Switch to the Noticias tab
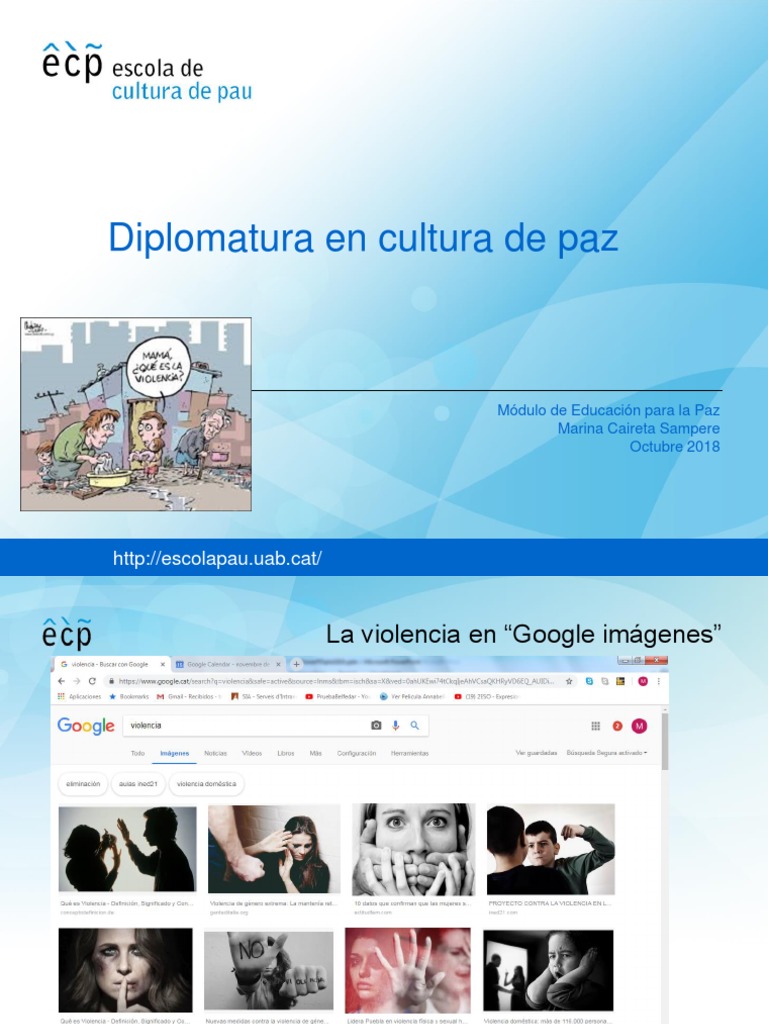This screenshot has height=1024, width=768. 216,753
